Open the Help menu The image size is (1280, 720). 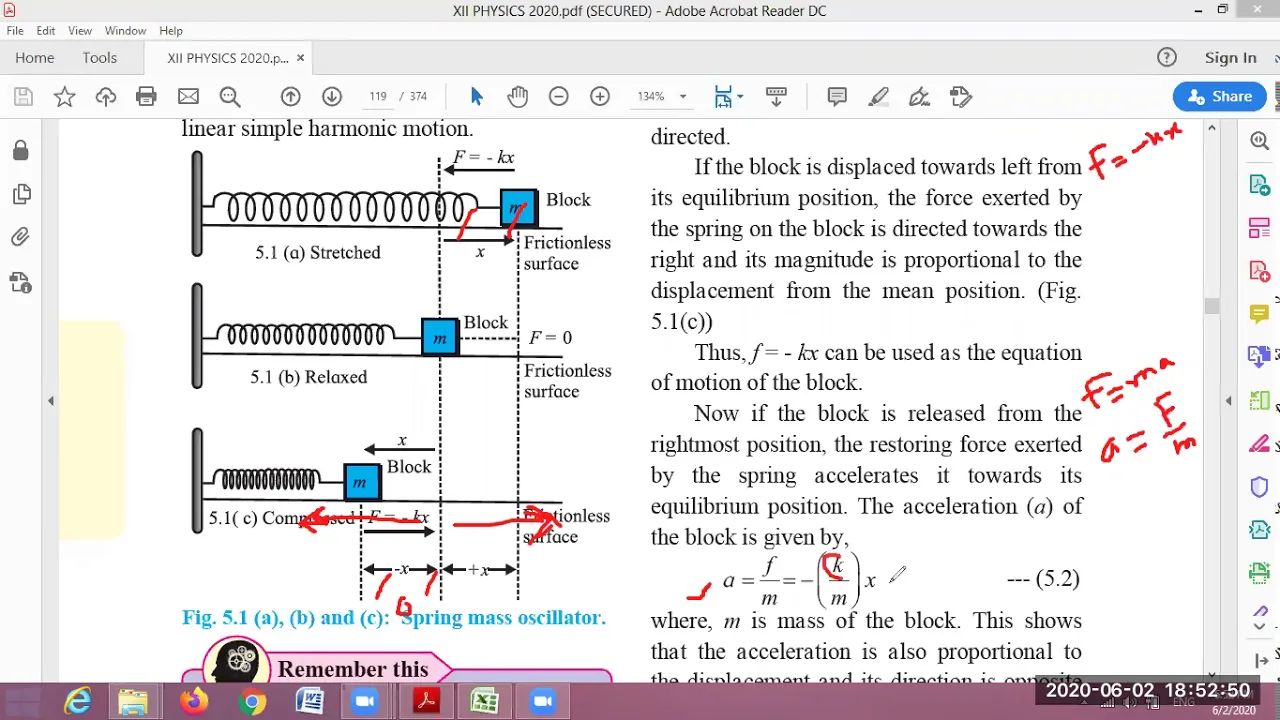(x=171, y=31)
